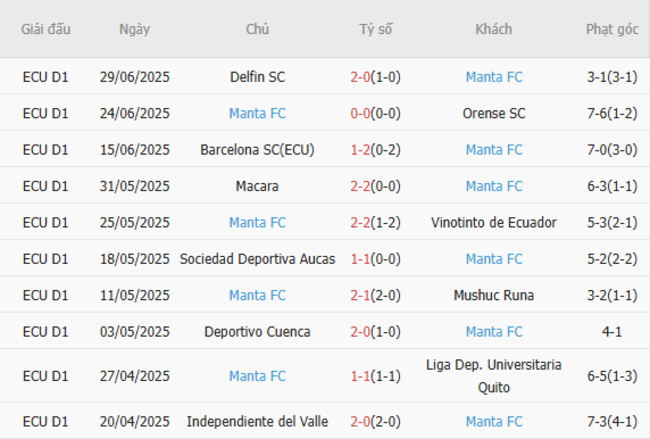
Task: Select the "Tý số" column header
Action: (x=376, y=29)
